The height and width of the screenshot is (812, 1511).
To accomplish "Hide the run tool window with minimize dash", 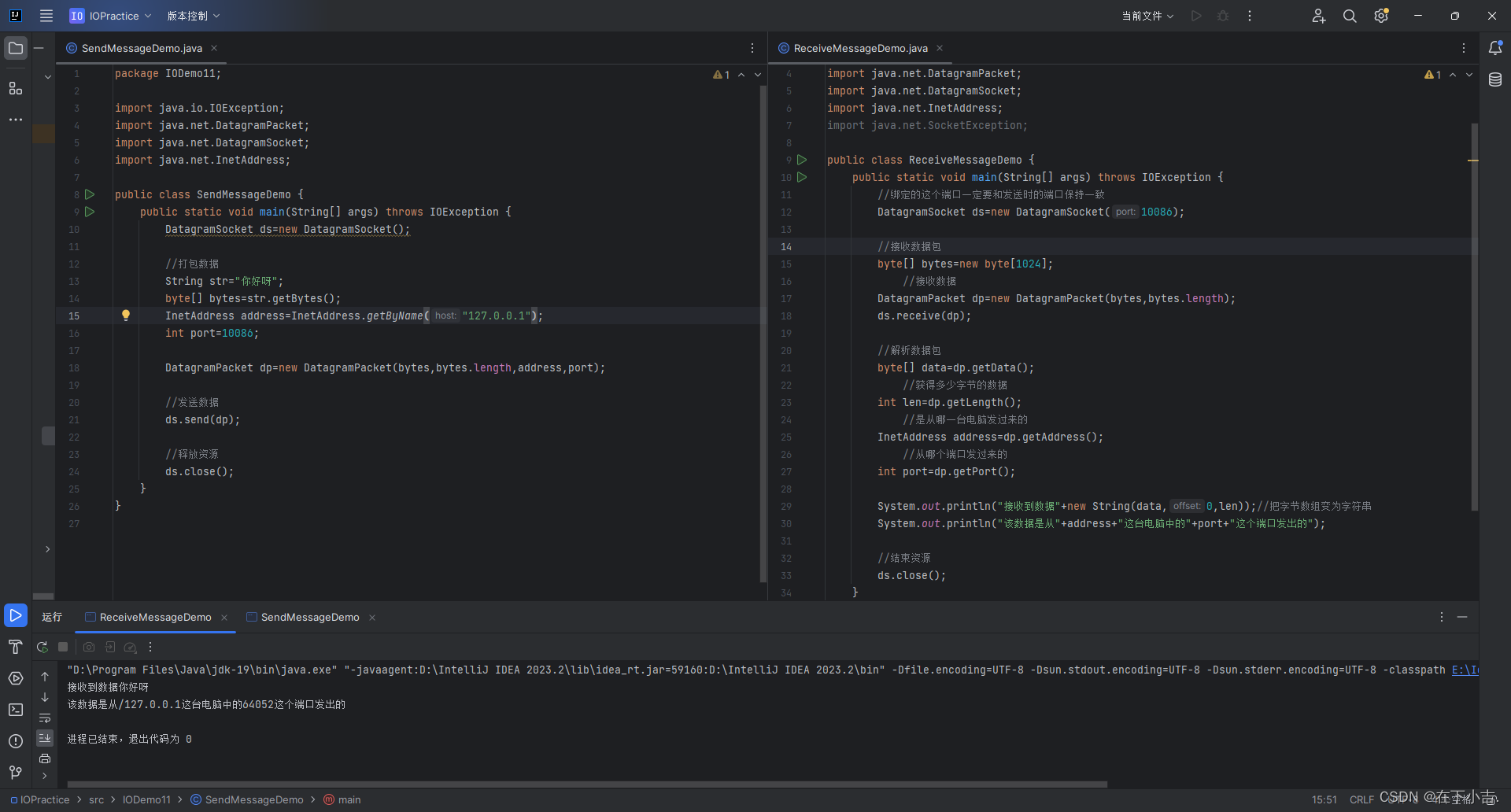I will pyautogui.click(x=1462, y=617).
